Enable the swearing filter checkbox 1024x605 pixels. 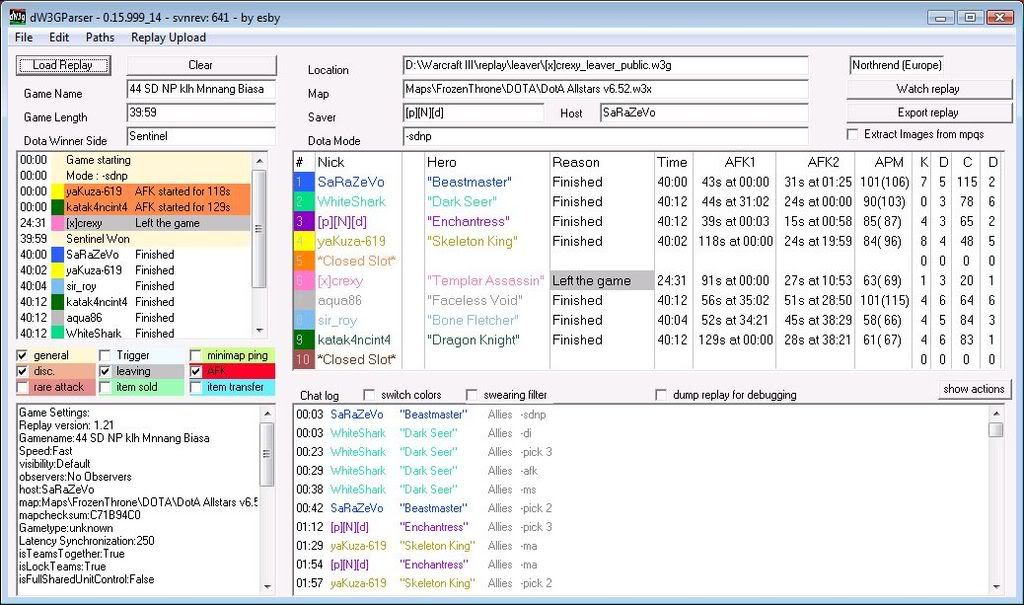(472, 395)
